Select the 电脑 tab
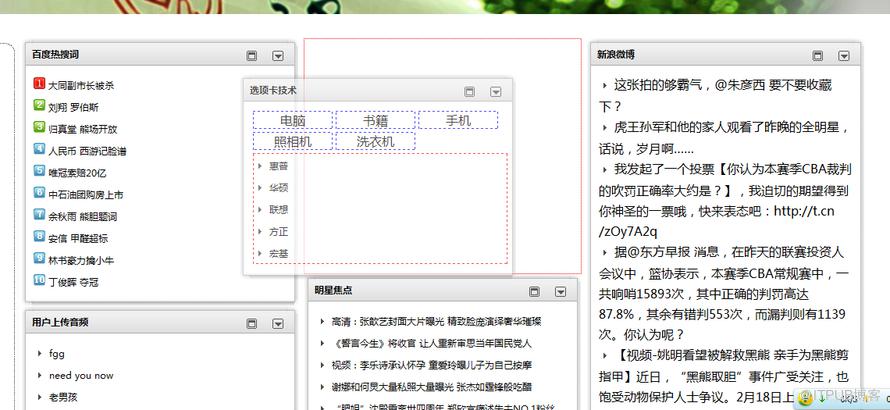890x410 pixels. [x=293, y=120]
